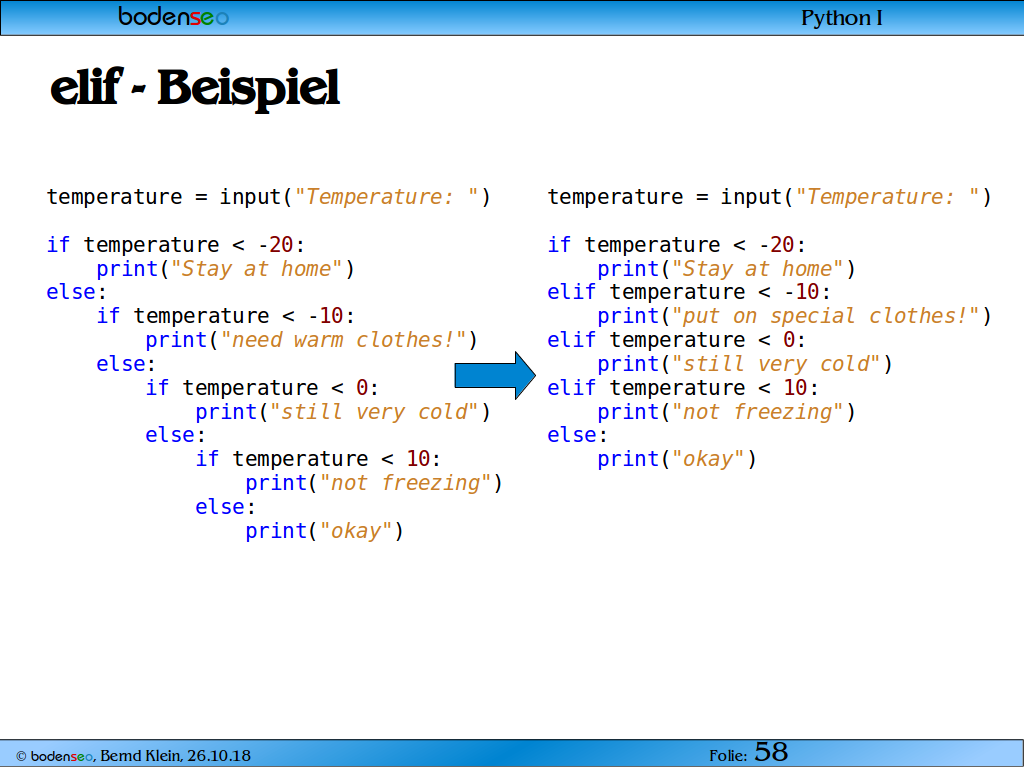The image size is (1024, 768).
Task: Click print("okay") in the elif version
Action: tap(677, 459)
